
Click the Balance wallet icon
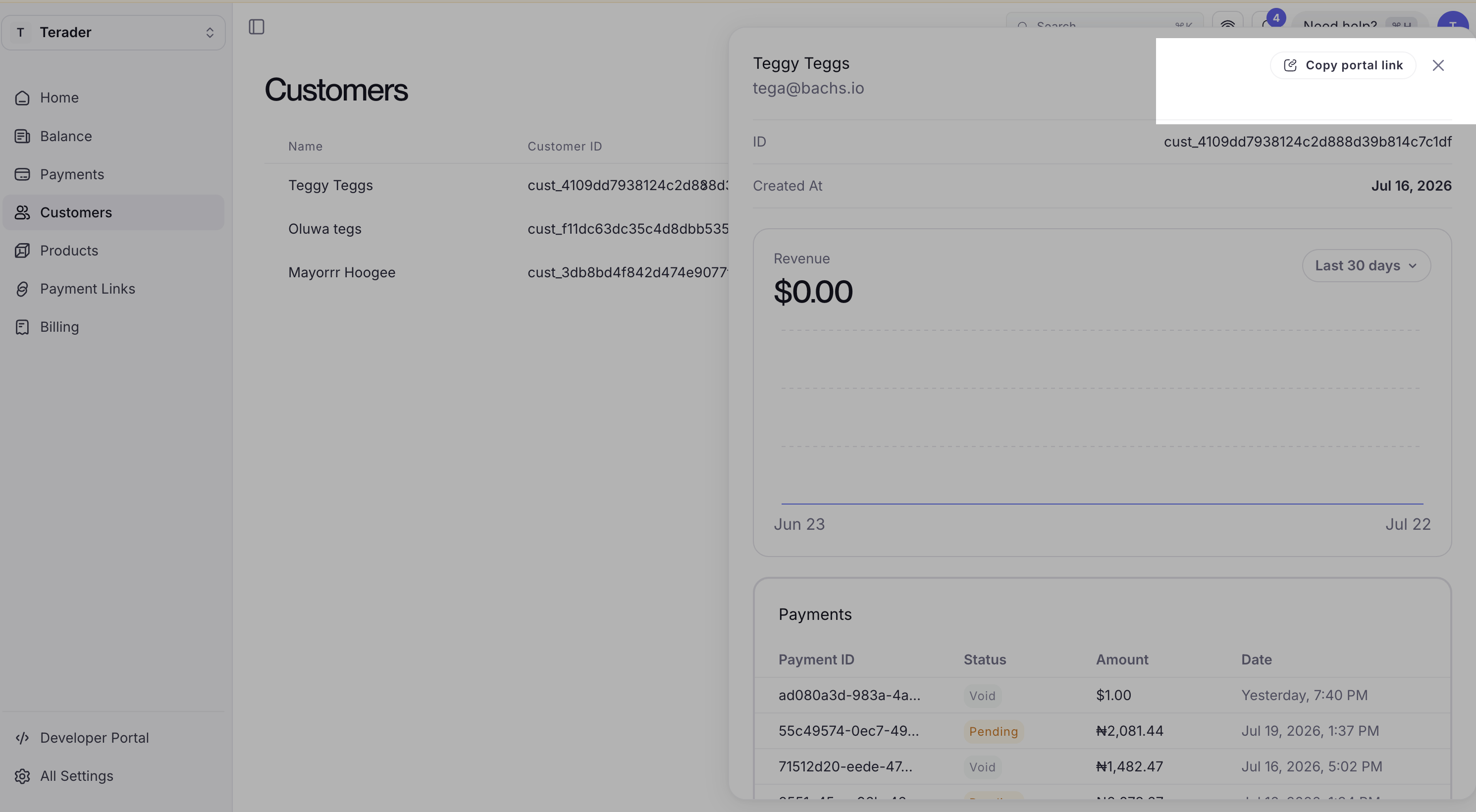click(22, 136)
